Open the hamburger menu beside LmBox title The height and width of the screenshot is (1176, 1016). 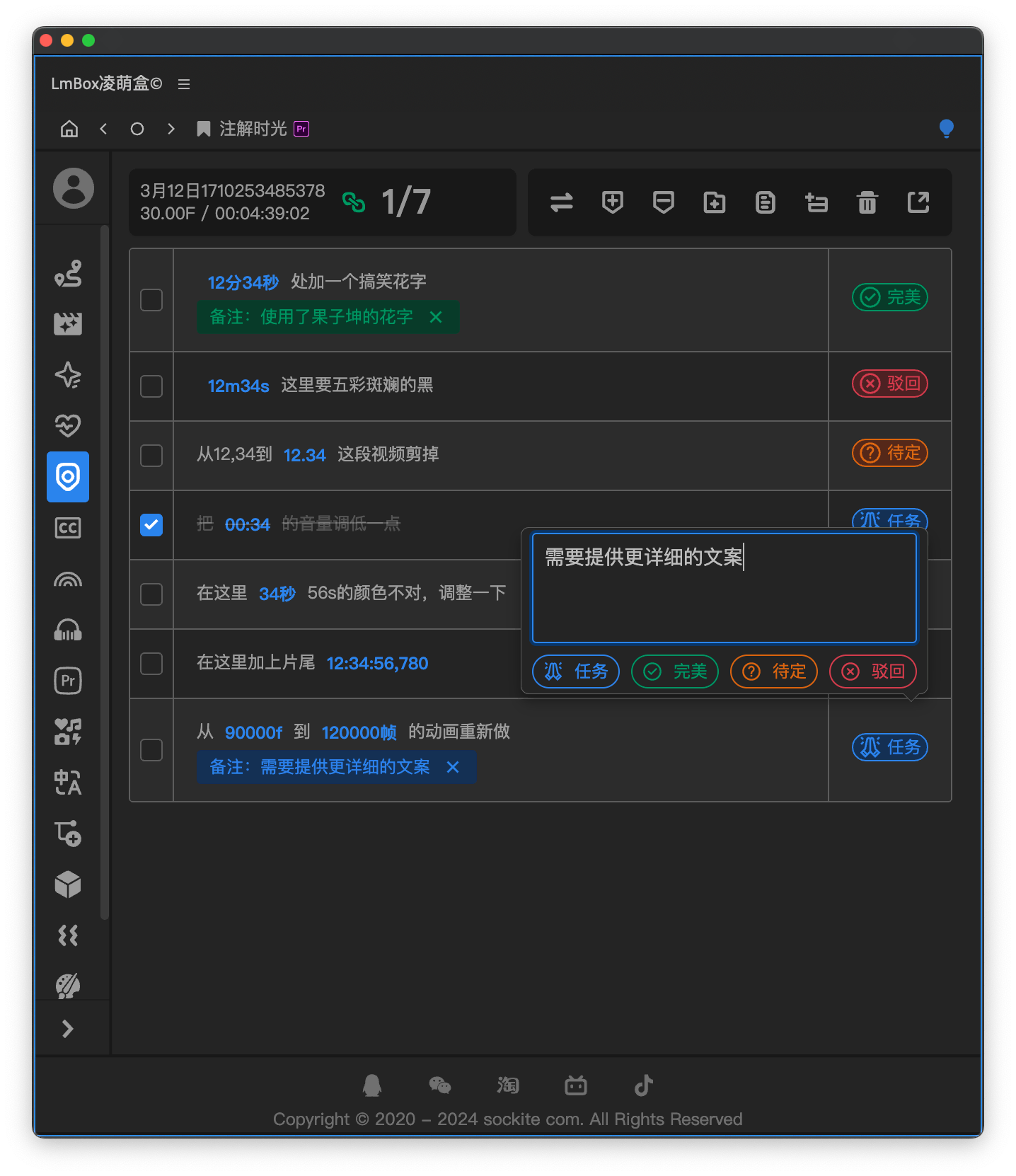(184, 84)
